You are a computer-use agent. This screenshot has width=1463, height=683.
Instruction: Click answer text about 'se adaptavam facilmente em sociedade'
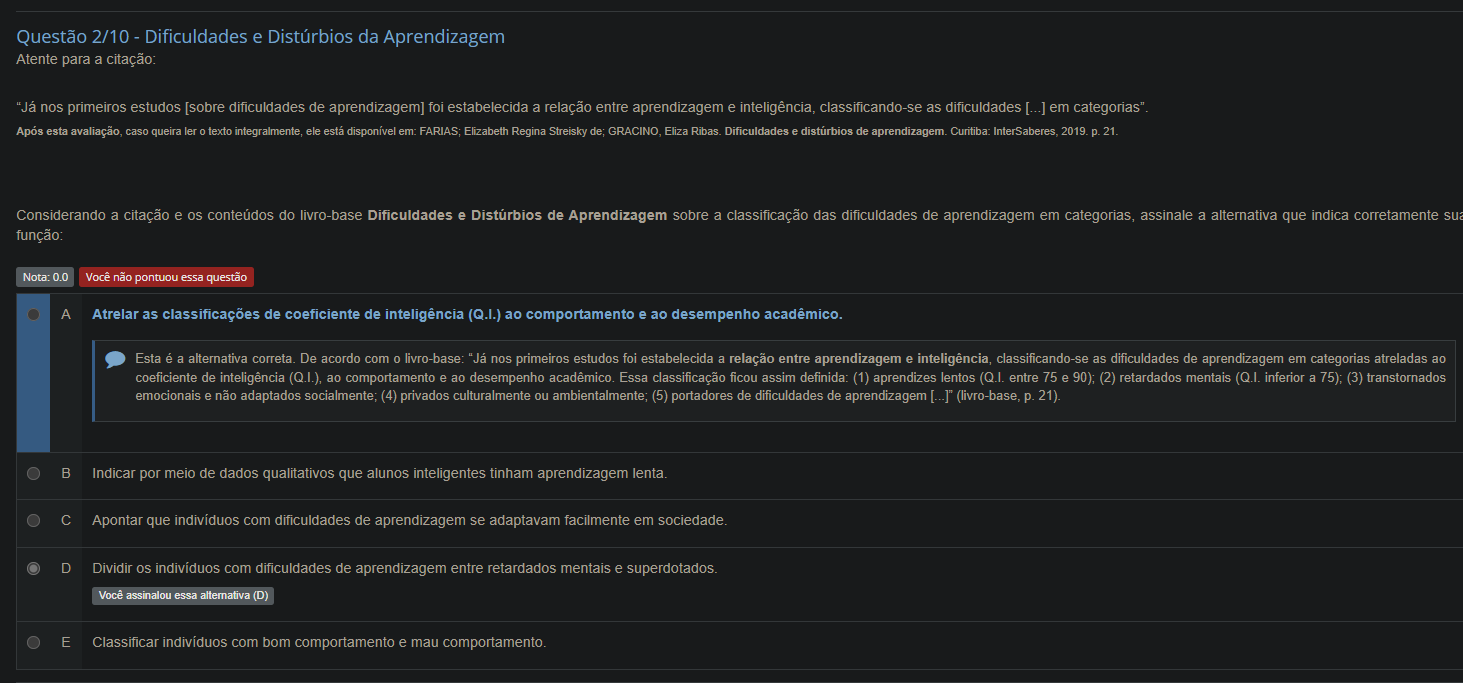click(409, 521)
